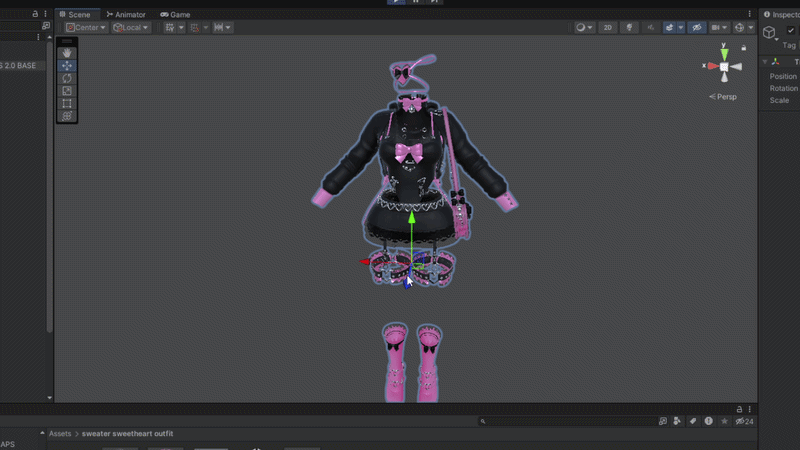Select the Move tool in the toolbar

pyautogui.click(x=67, y=66)
